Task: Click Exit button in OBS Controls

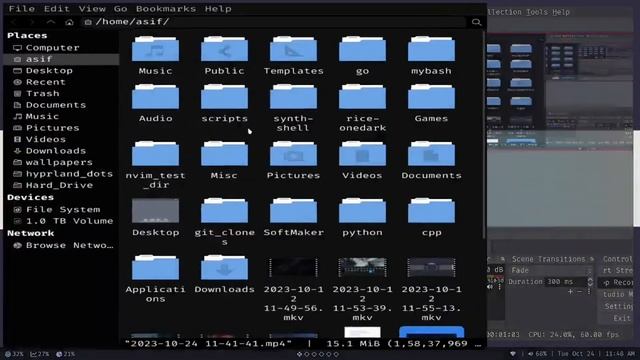Action: coord(621,318)
